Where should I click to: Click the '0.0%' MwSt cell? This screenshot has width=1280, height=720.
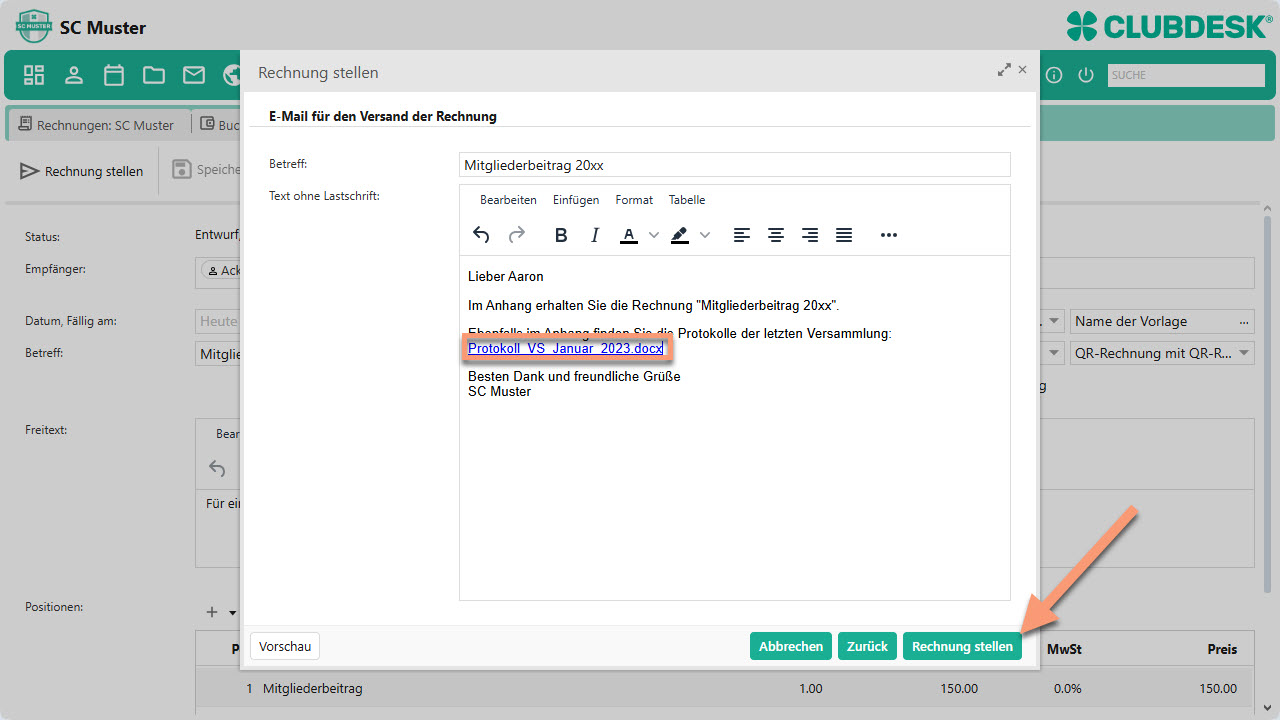(1068, 689)
